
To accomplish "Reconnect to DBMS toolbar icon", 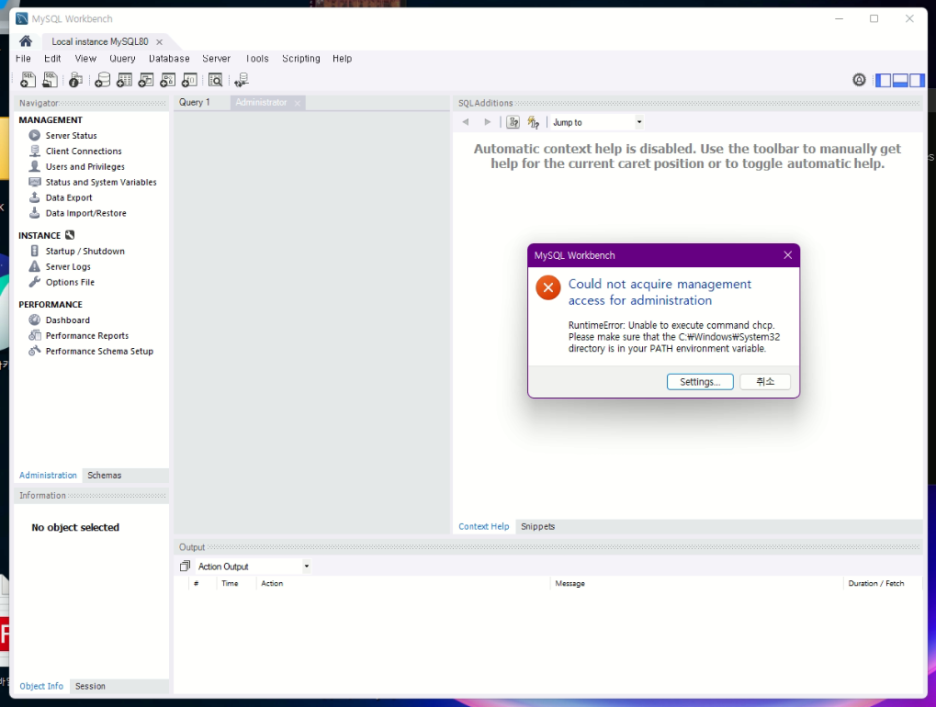I will coord(242,79).
